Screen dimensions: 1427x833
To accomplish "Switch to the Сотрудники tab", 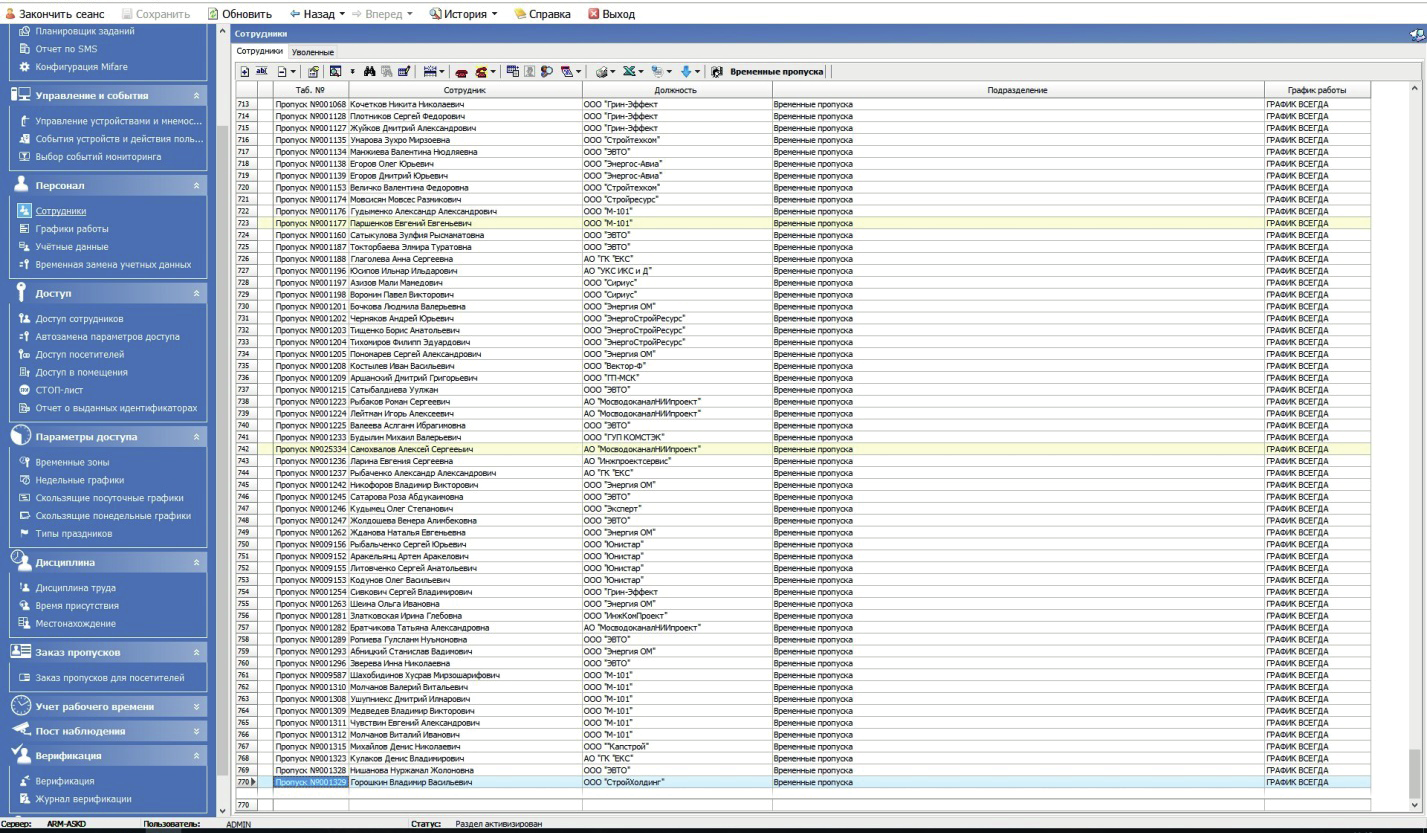I will coord(259,50).
